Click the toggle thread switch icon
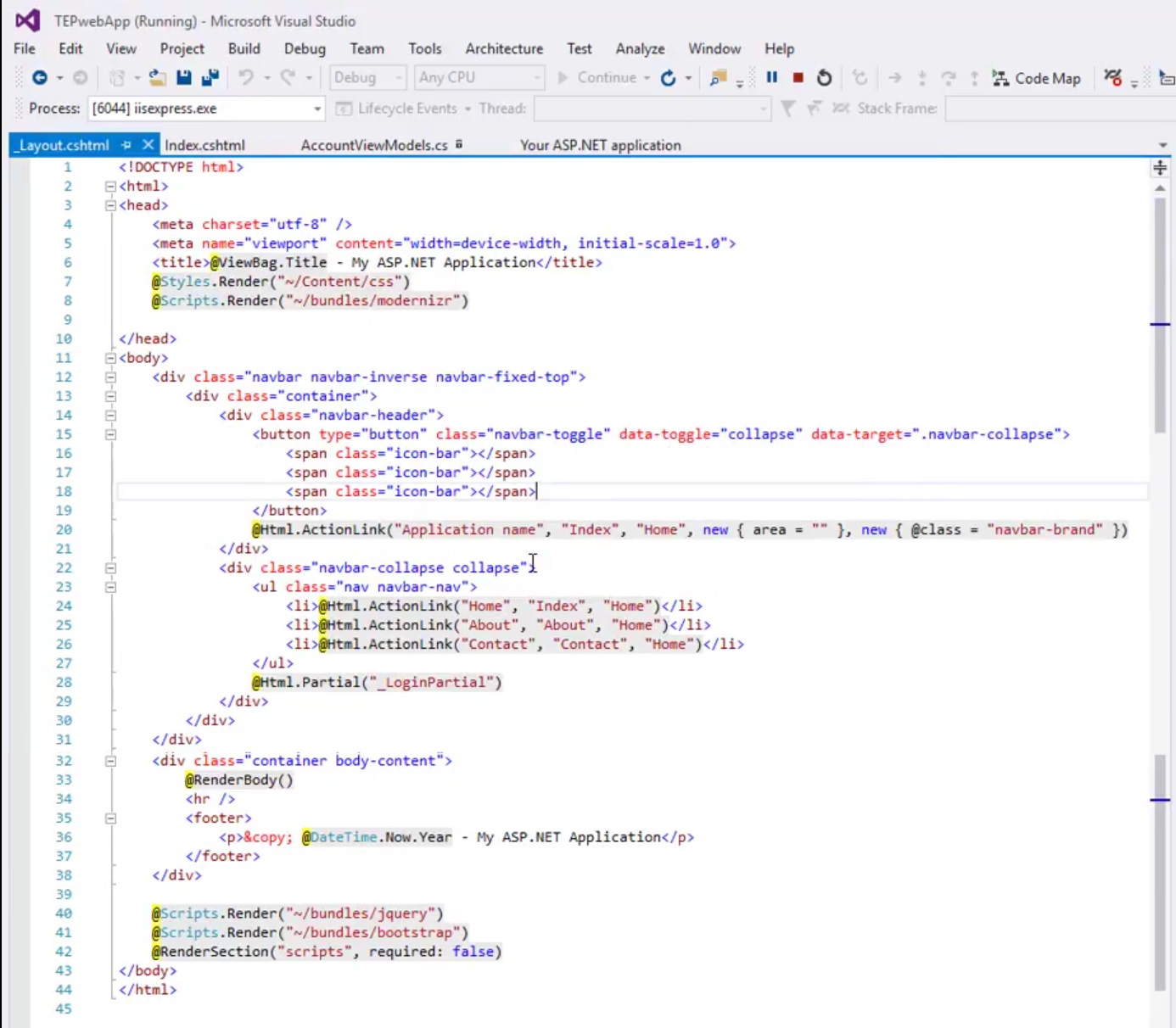Image resolution: width=1176 pixels, height=1028 pixels. pyautogui.click(x=840, y=109)
